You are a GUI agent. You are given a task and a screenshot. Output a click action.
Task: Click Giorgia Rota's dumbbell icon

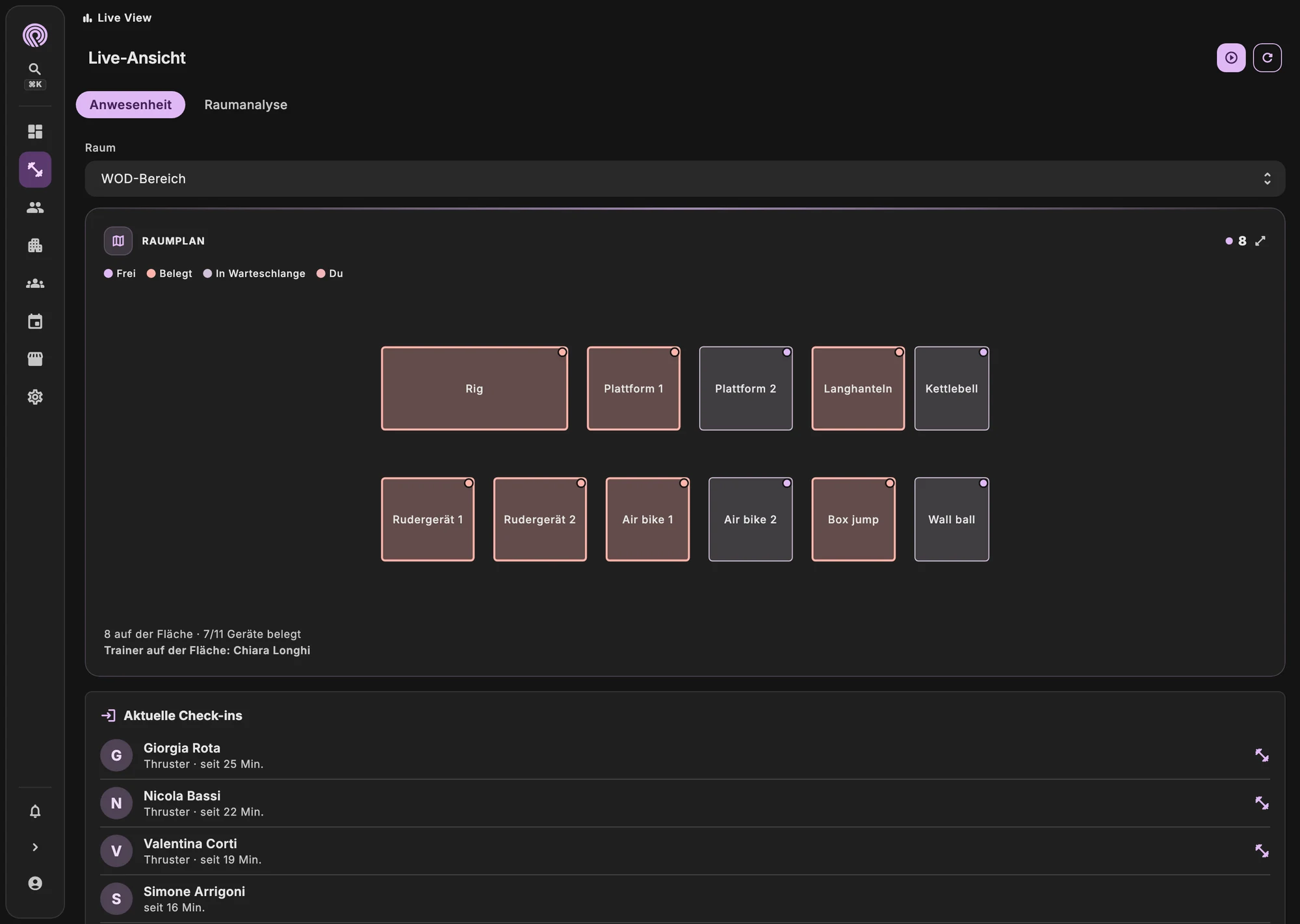1262,755
